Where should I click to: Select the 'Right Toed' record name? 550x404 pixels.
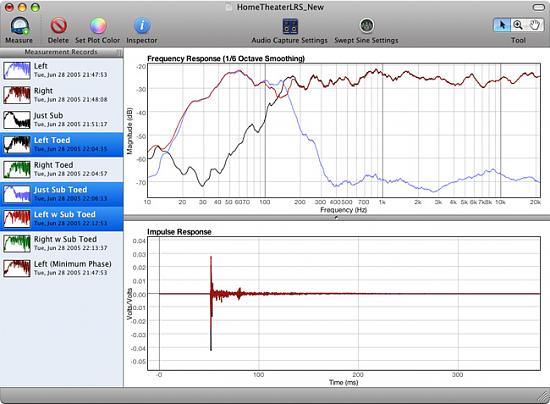click(x=54, y=165)
